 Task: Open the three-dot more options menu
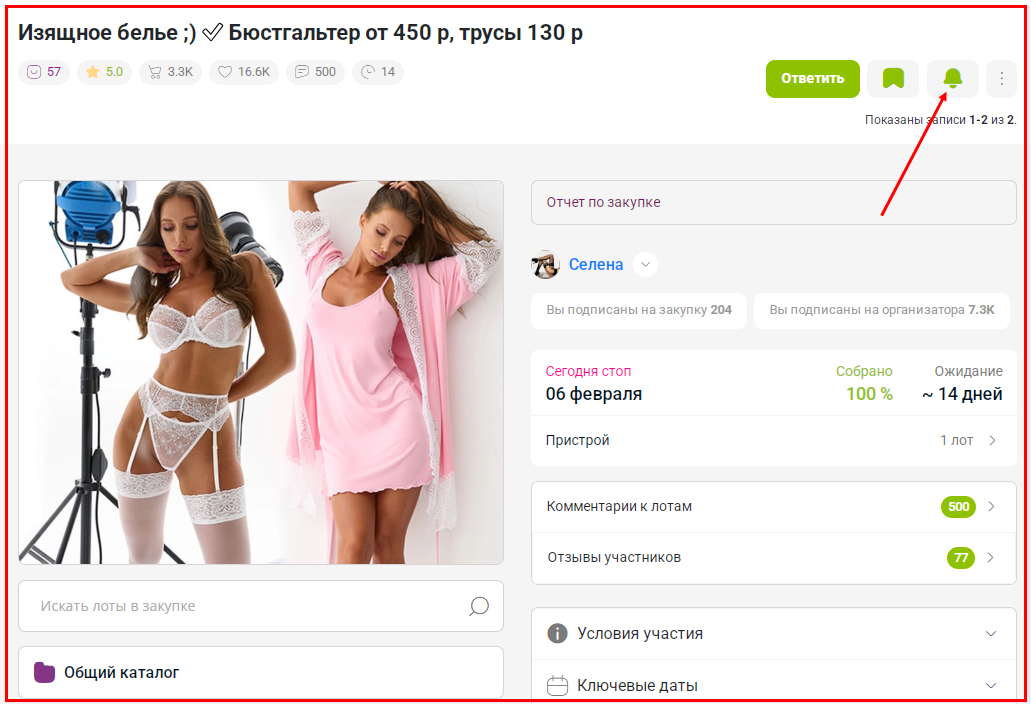point(1001,79)
